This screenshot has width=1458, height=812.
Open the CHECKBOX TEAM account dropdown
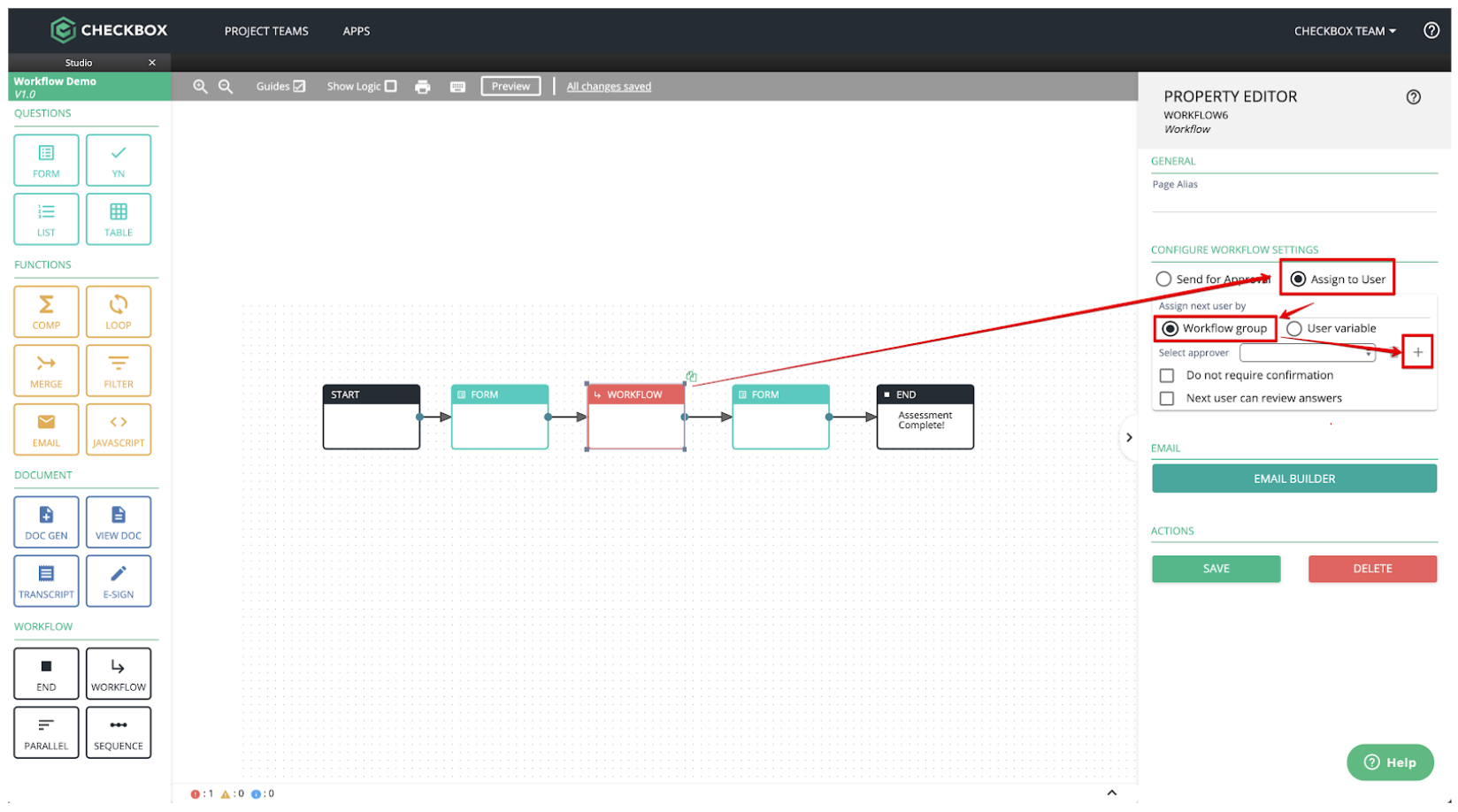click(1345, 31)
